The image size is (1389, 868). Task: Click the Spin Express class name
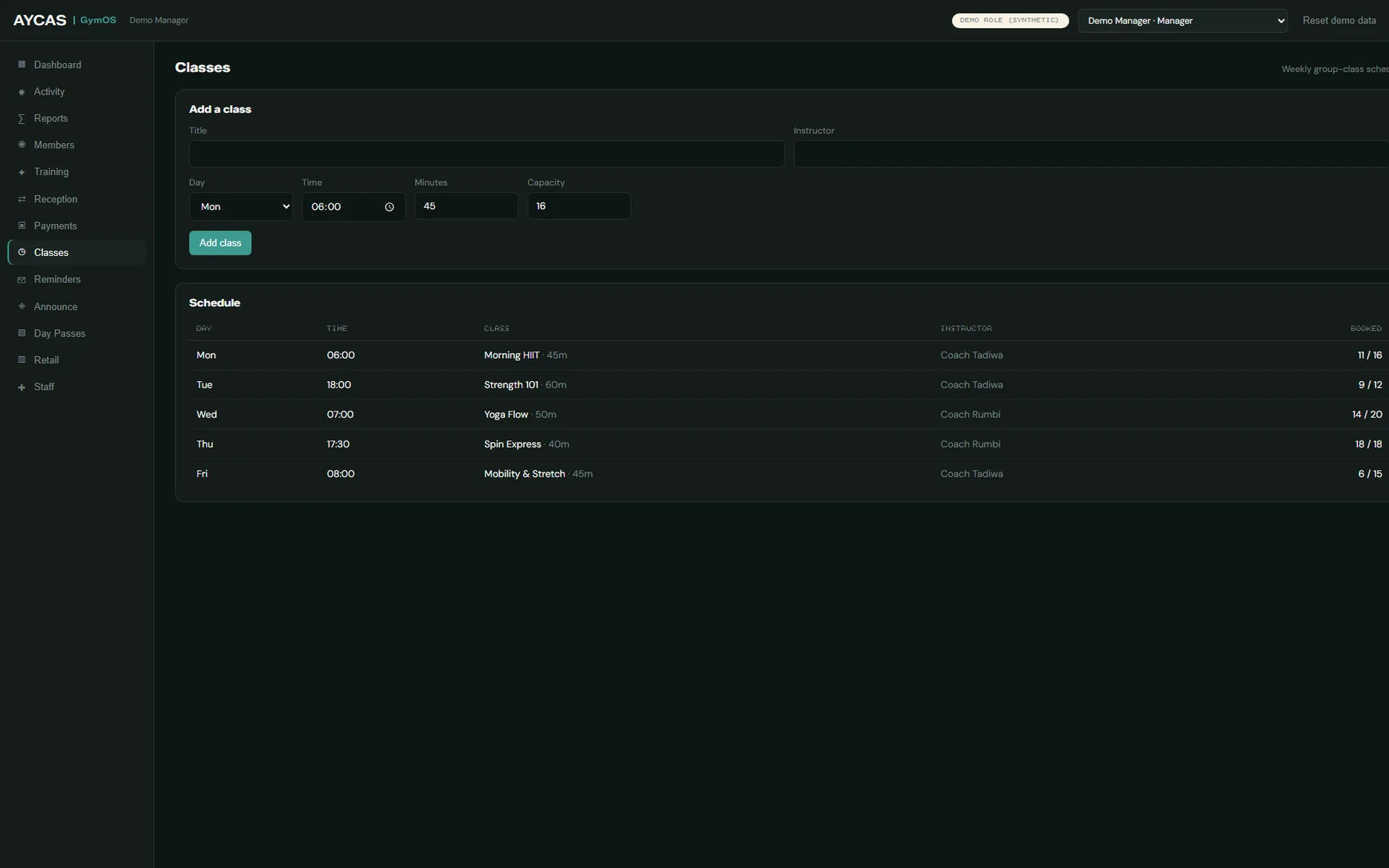tap(512, 444)
